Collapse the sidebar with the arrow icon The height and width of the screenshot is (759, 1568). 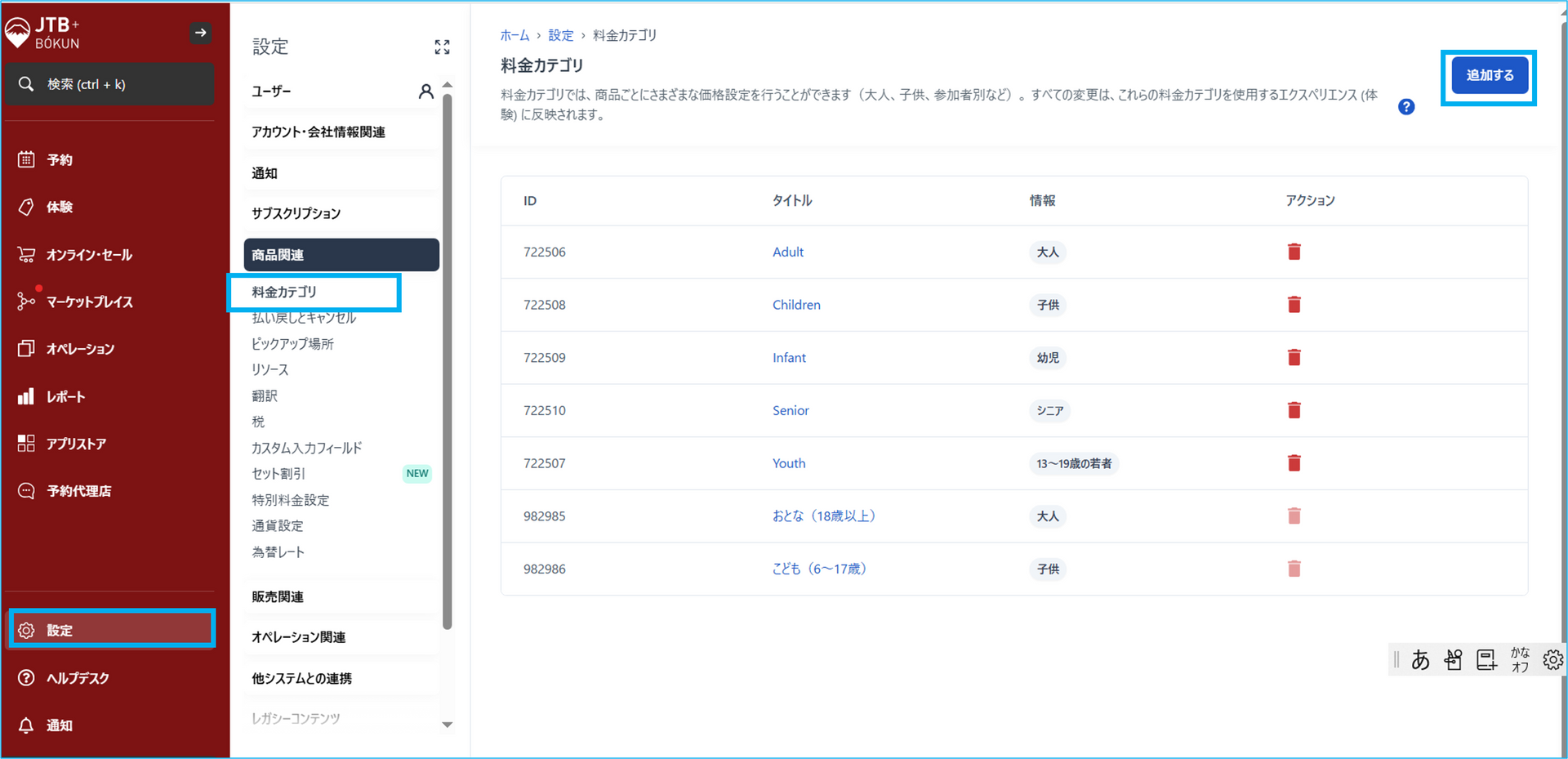pyautogui.click(x=200, y=33)
